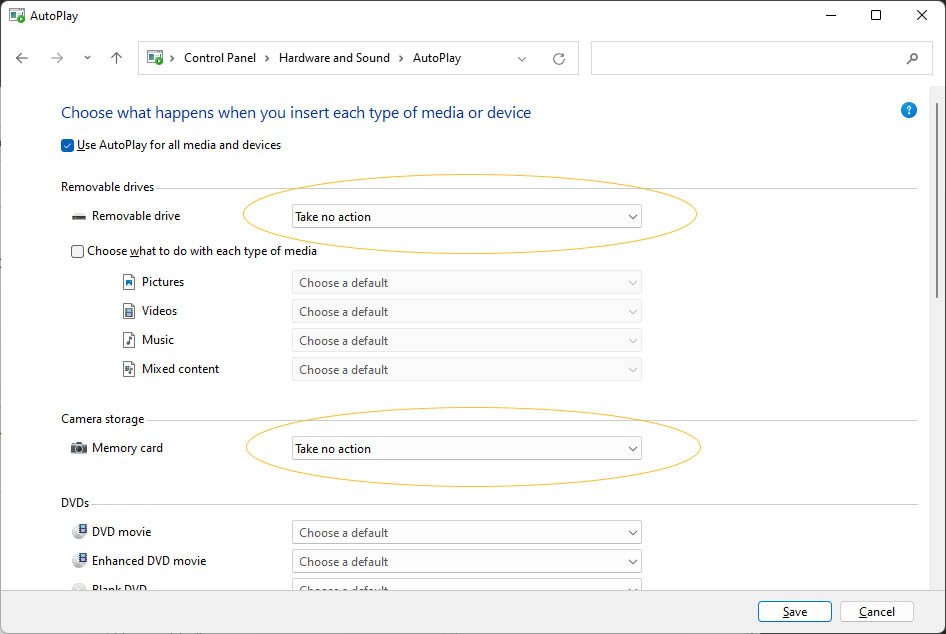
Task: Save the AutoPlay settings
Action: coord(794,611)
